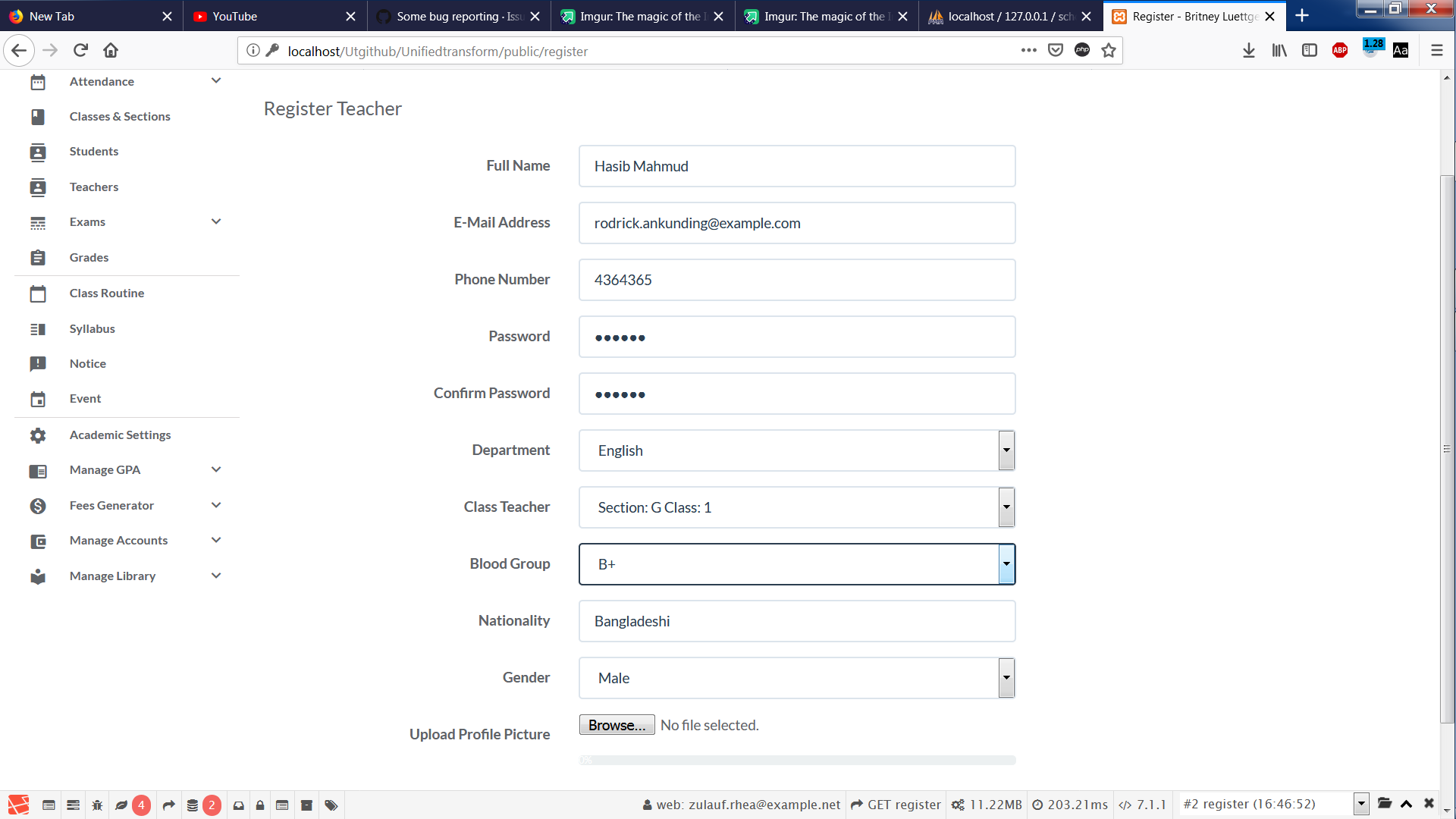Open the Firefox hamburger menu
Image resolution: width=1456 pixels, height=819 pixels.
click(1437, 50)
